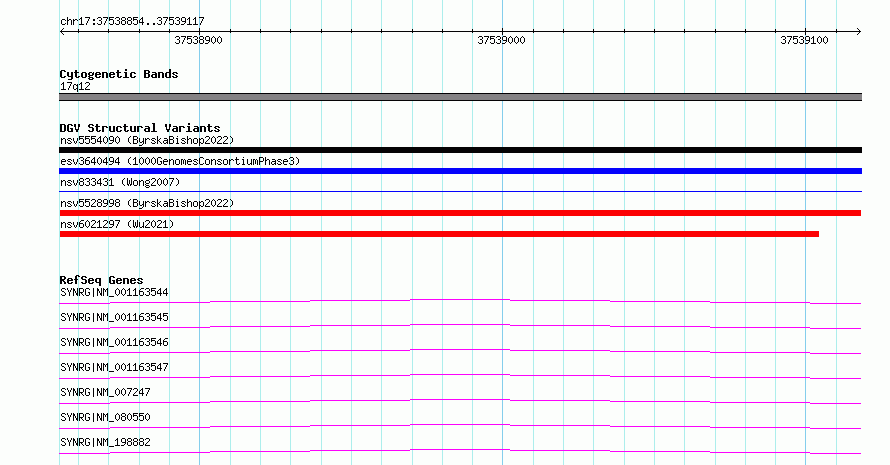Click the left arrow of the ruler

click(62, 32)
